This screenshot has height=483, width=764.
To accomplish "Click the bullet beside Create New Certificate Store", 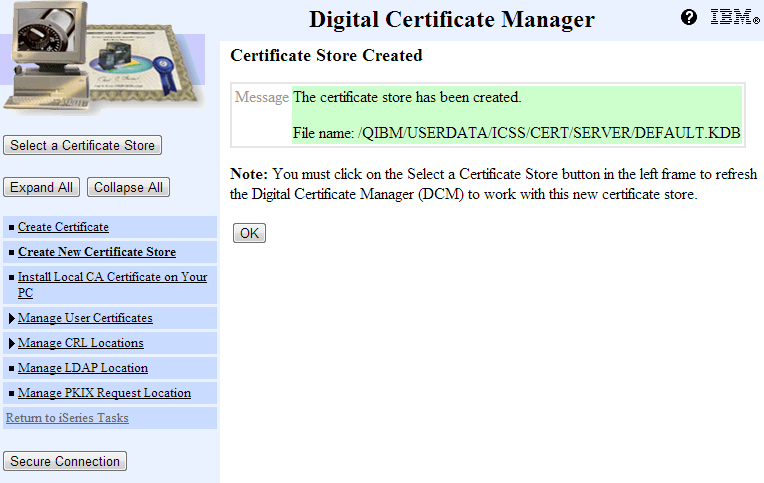I will [12, 252].
